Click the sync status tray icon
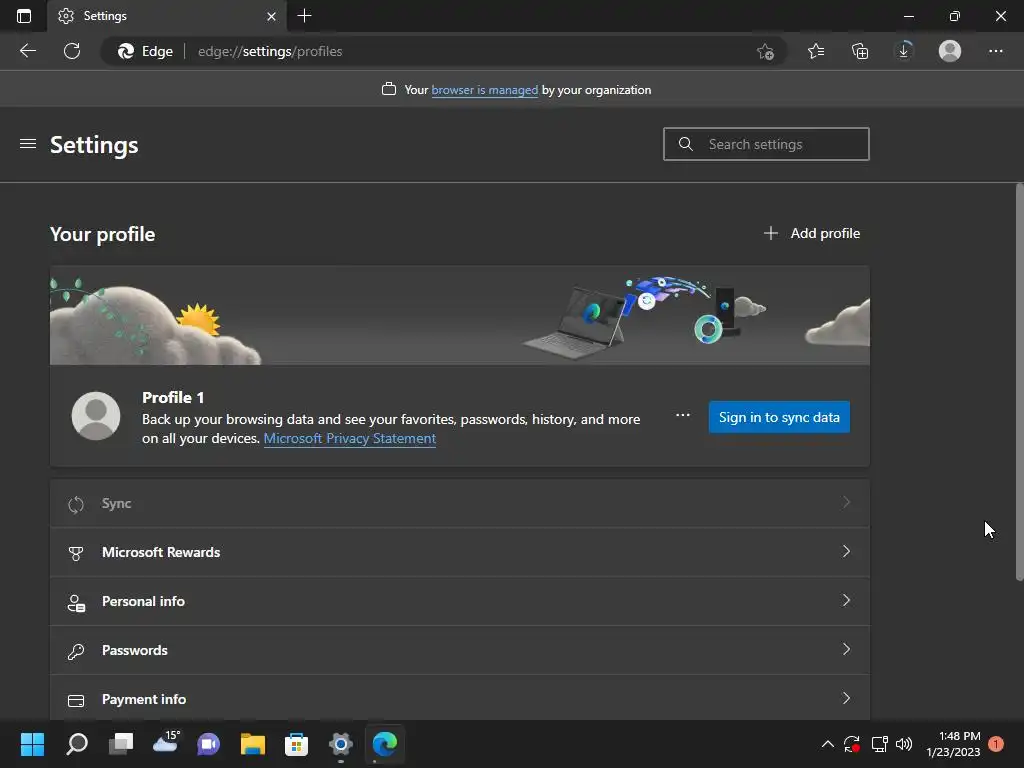Viewport: 1024px width, 768px height. coord(852,744)
